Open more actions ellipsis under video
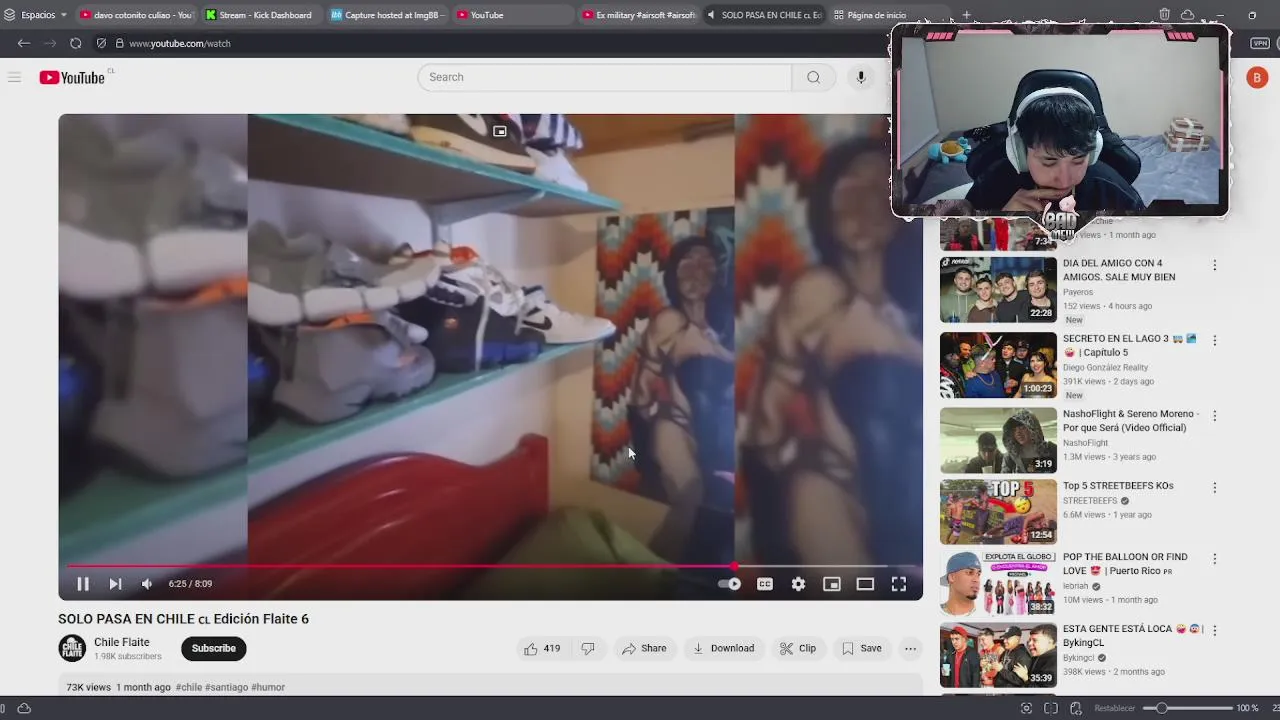 (x=910, y=648)
